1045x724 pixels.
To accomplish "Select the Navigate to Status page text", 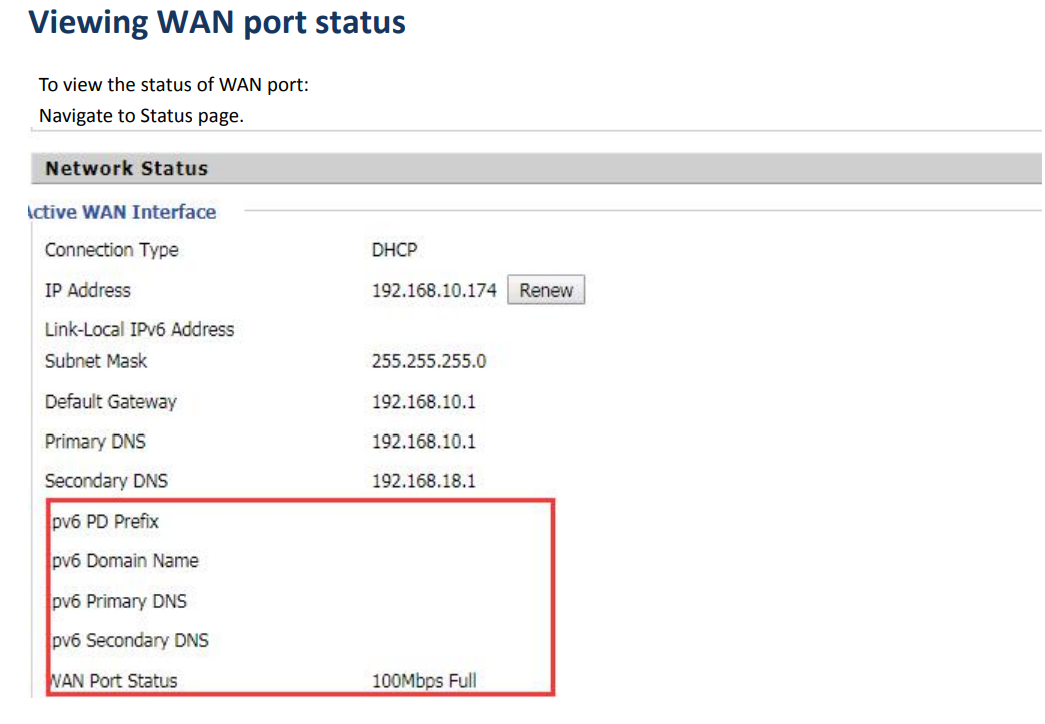I will coord(141,116).
